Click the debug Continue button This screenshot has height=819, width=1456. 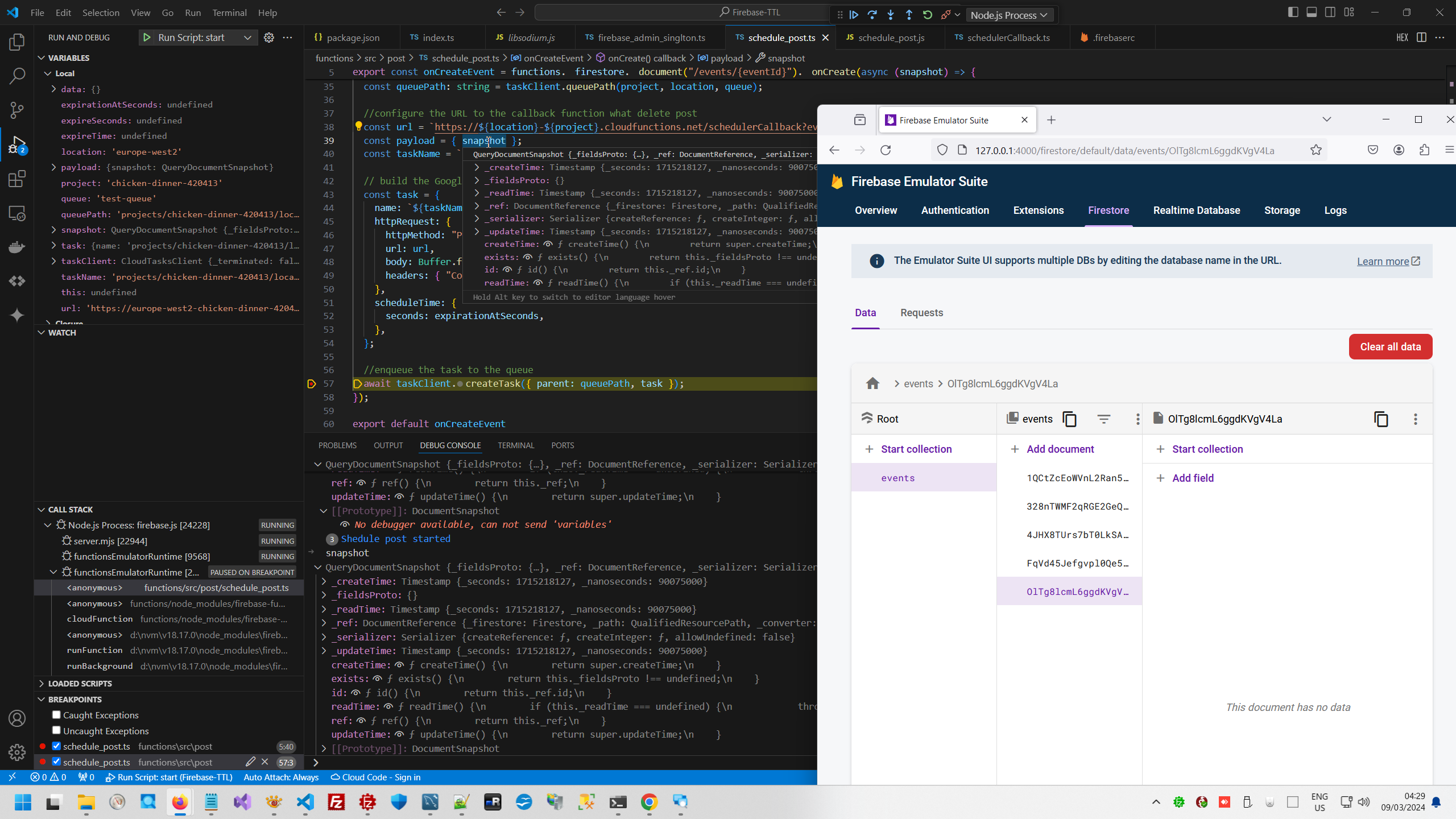pos(854,15)
